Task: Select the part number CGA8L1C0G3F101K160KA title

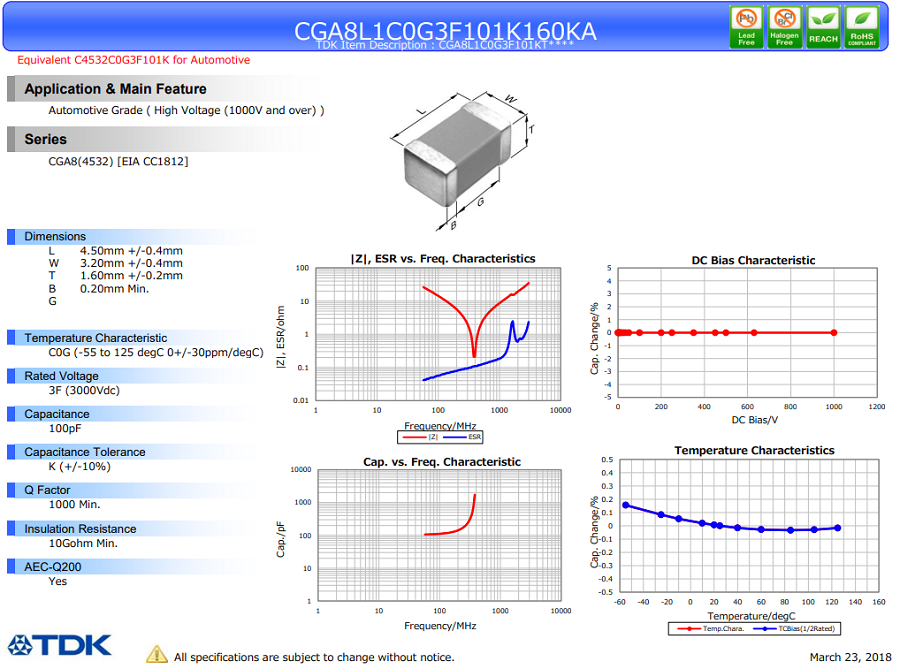Action: [x=445, y=30]
